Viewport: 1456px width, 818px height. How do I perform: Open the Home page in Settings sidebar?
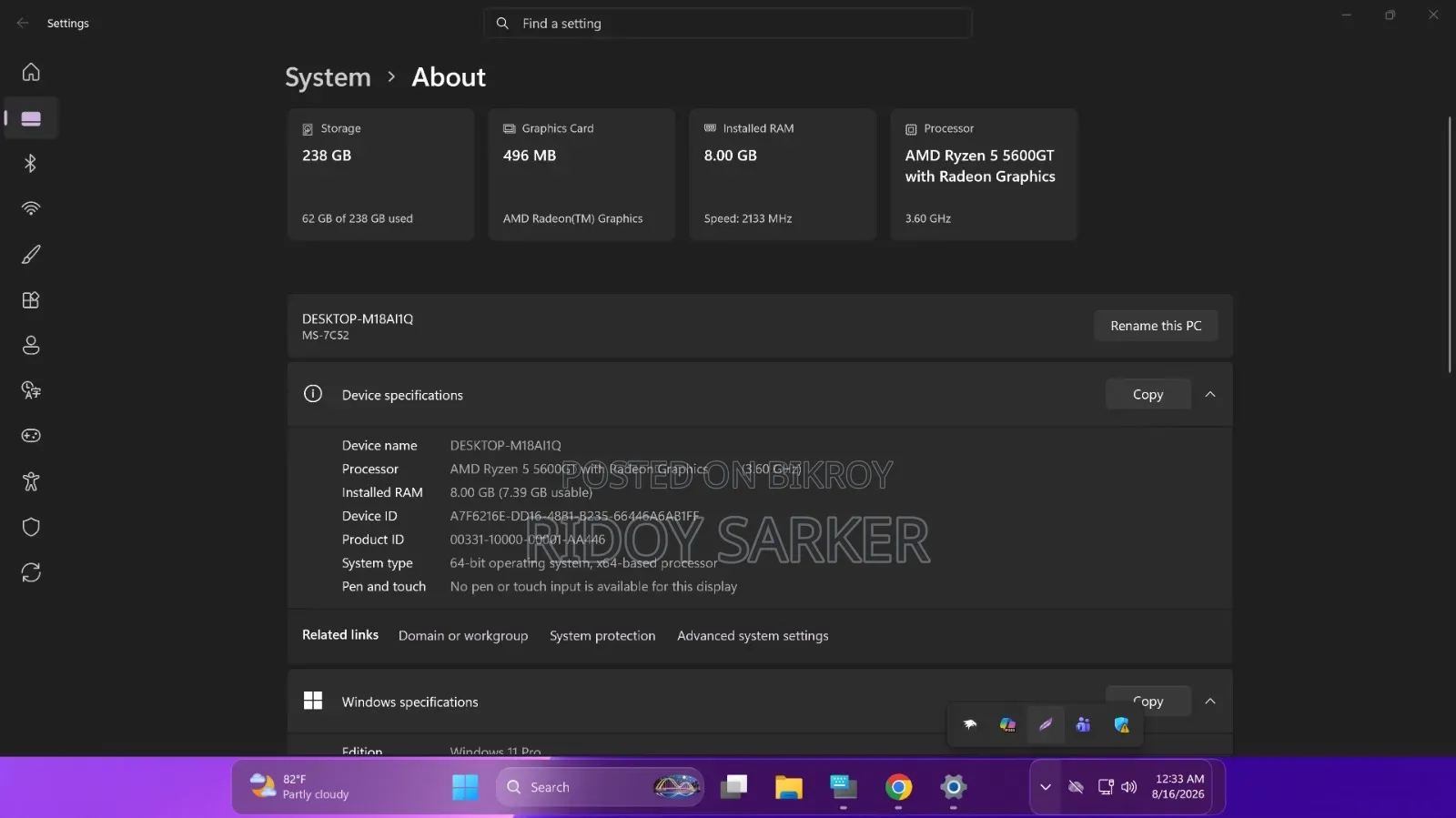[31, 72]
